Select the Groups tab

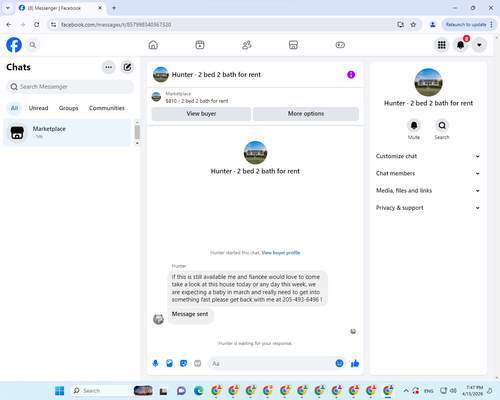[68, 108]
